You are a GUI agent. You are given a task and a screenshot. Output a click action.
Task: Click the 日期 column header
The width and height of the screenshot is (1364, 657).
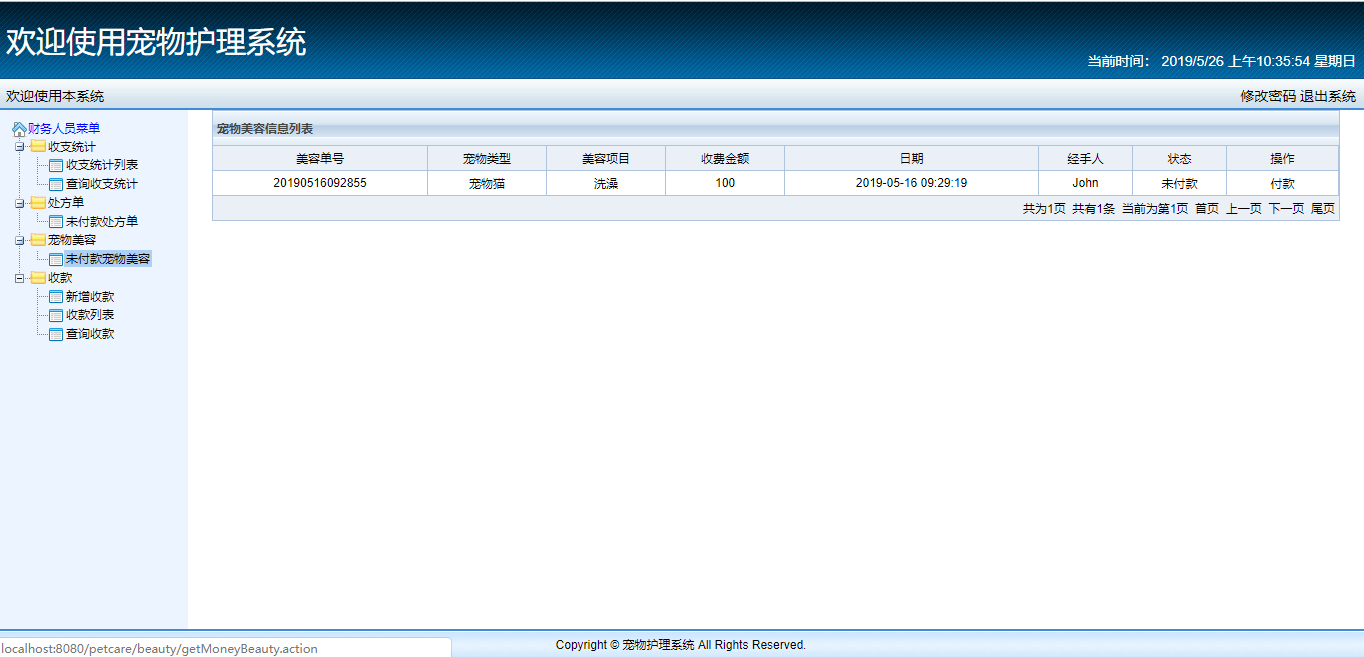pyautogui.click(x=911, y=159)
